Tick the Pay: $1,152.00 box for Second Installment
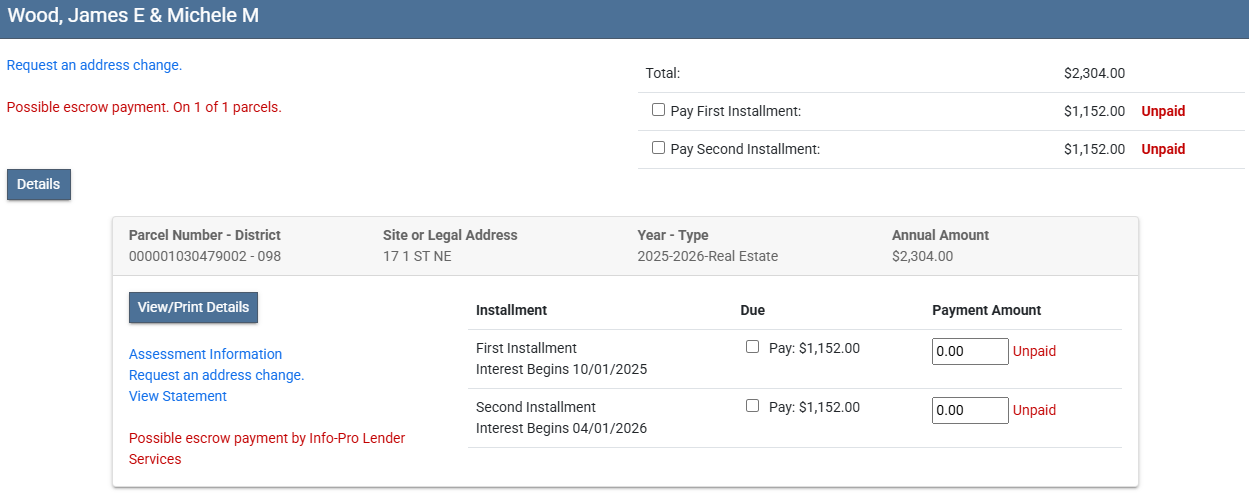The width and height of the screenshot is (1249, 496). 752,406
